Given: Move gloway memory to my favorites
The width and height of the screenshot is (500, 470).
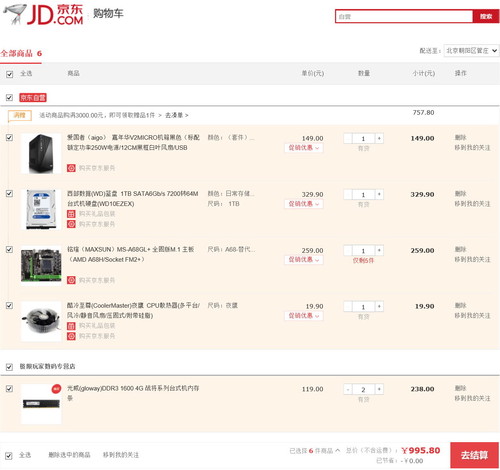Looking at the screenshot, I should pyautogui.click(x=472, y=398).
